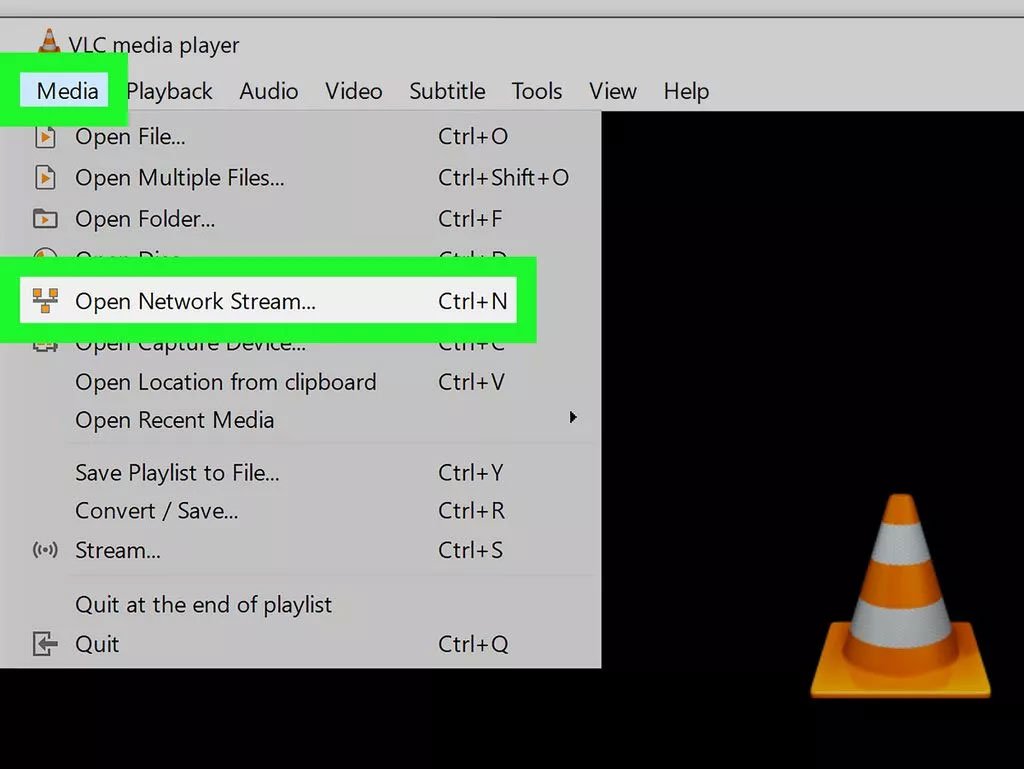
Task: Open the View menu
Action: pos(612,91)
